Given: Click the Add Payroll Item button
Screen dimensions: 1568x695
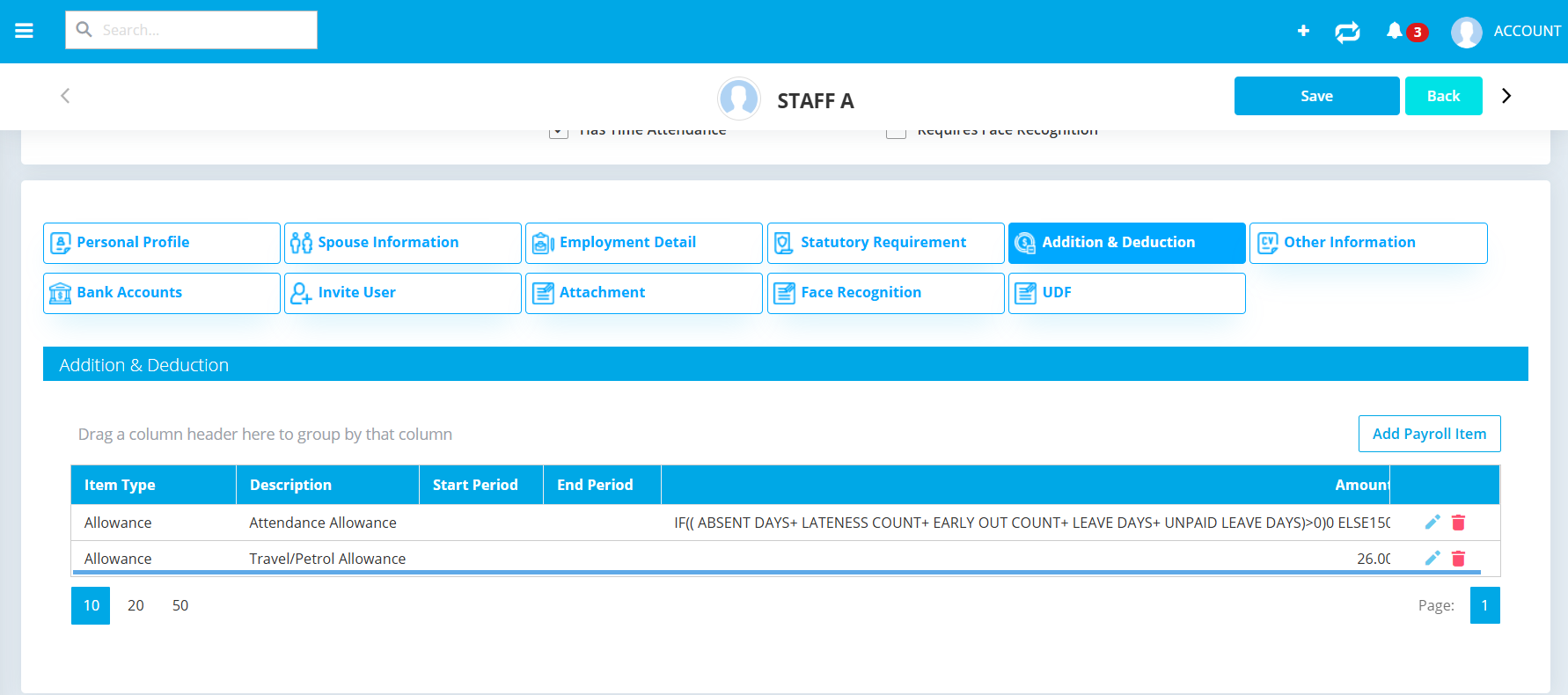Looking at the screenshot, I should [1429, 434].
